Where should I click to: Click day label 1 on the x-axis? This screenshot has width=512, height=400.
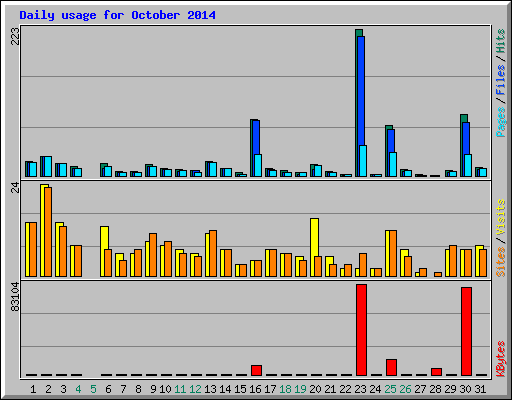pyautogui.click(x=33, y=389)
